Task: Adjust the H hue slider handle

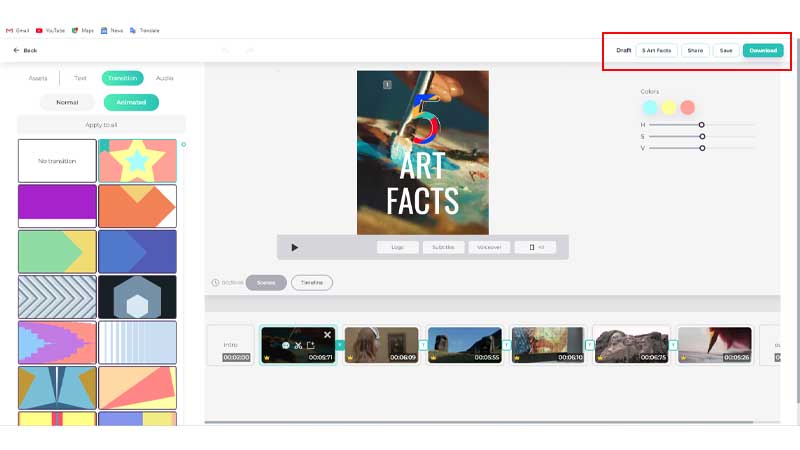Action: point(702,125)
